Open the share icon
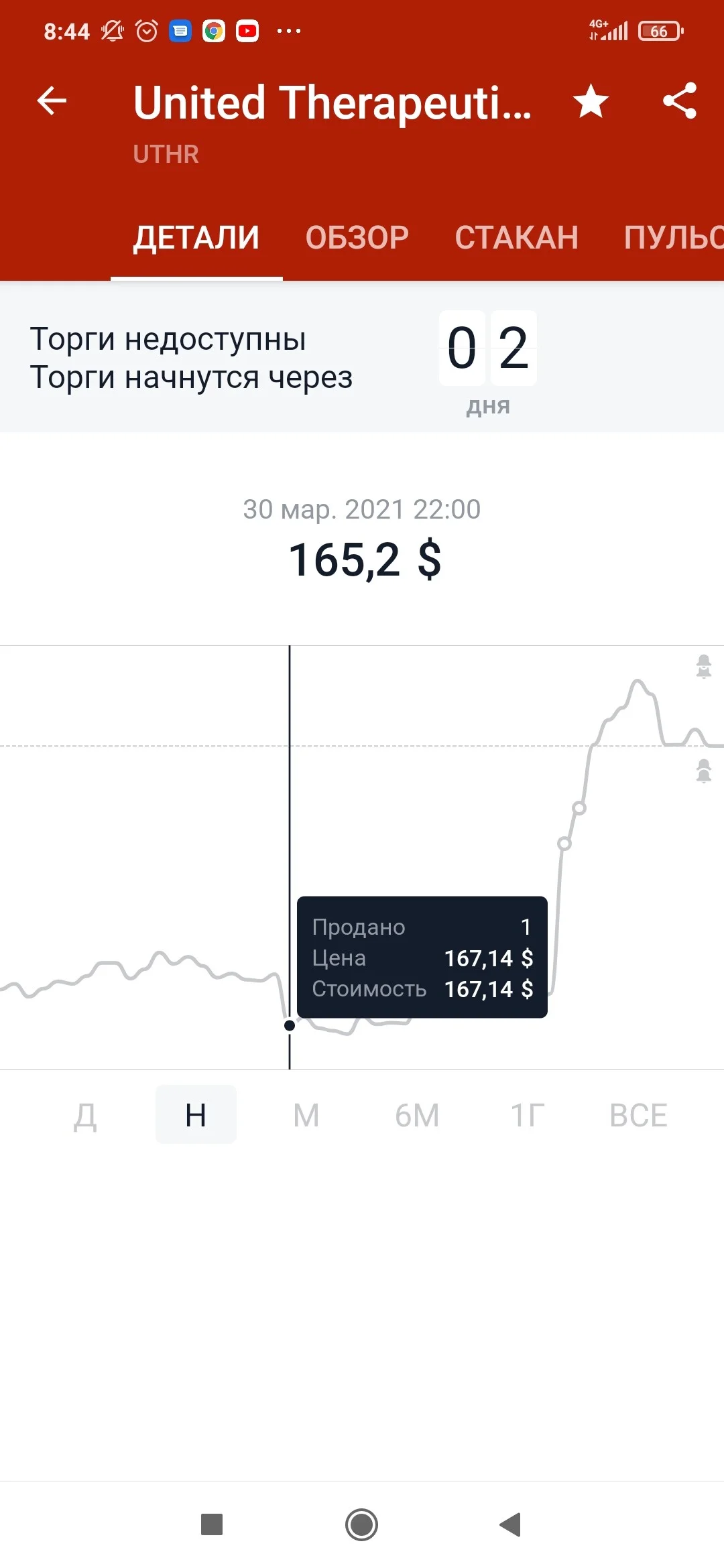Viewport: 724px width, 1568px height. coord(680,101)
